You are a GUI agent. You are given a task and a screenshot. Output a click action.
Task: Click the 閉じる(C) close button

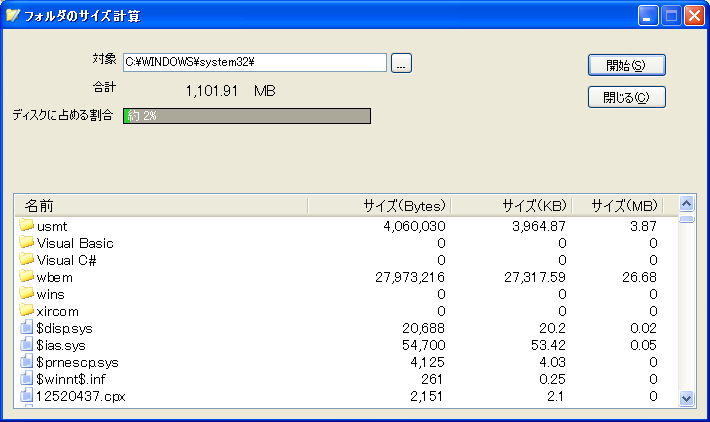click(627, 97)
